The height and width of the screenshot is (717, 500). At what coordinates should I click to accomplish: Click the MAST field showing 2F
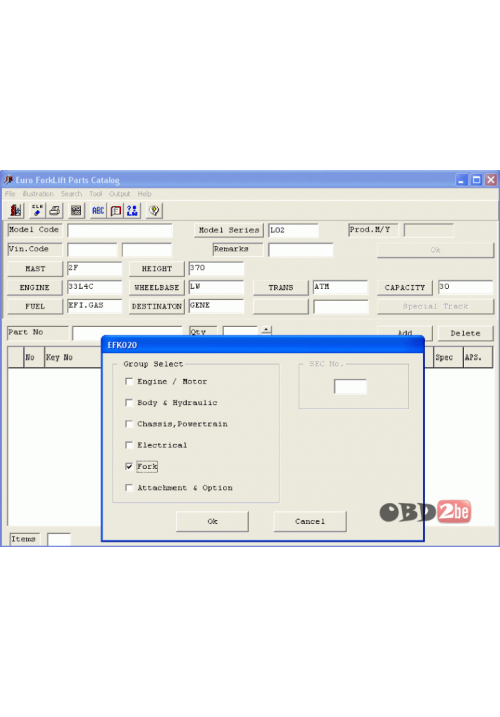pos(95,268)
